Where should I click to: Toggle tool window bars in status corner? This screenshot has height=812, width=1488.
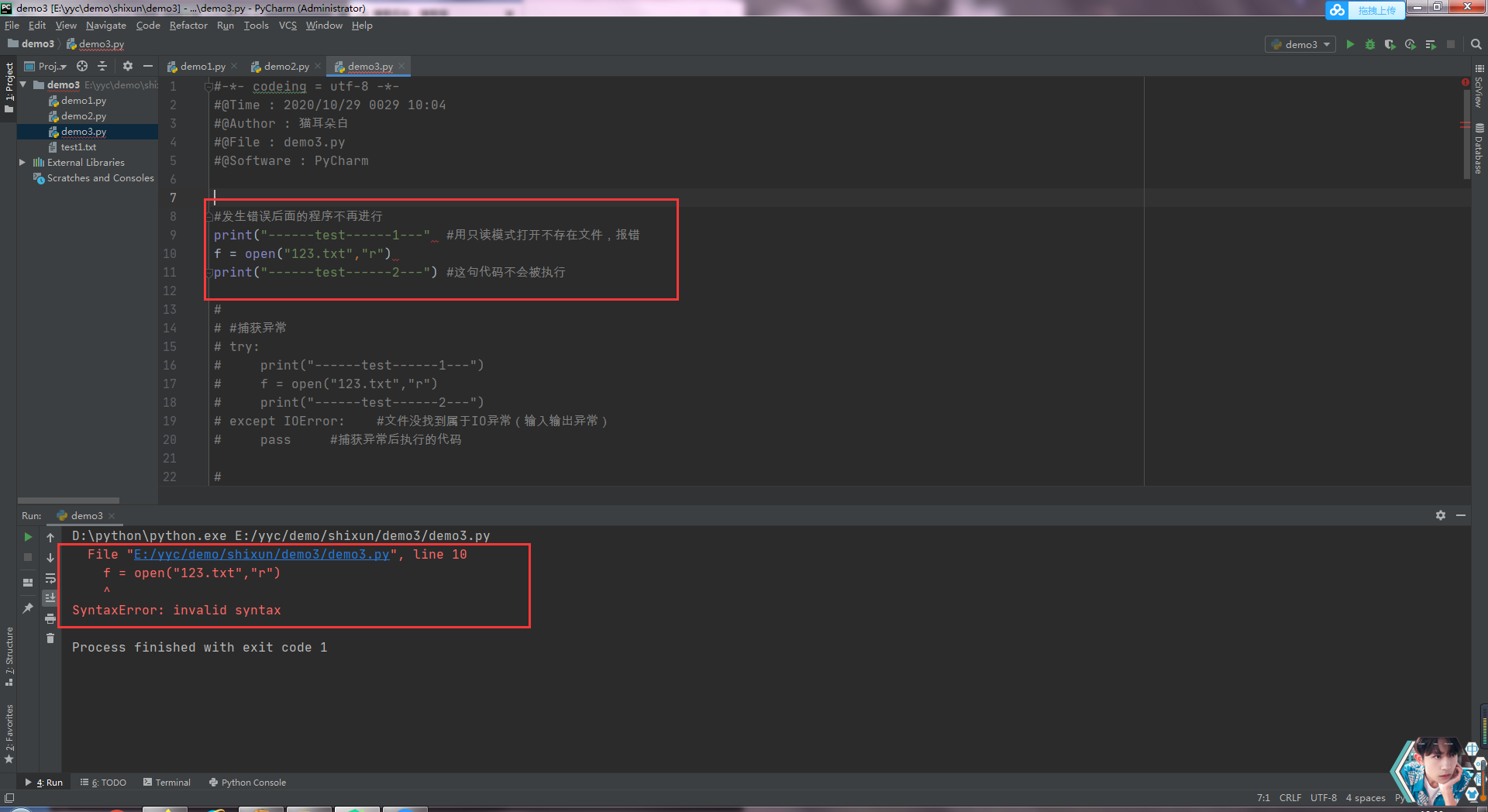(x=9, y=797)
